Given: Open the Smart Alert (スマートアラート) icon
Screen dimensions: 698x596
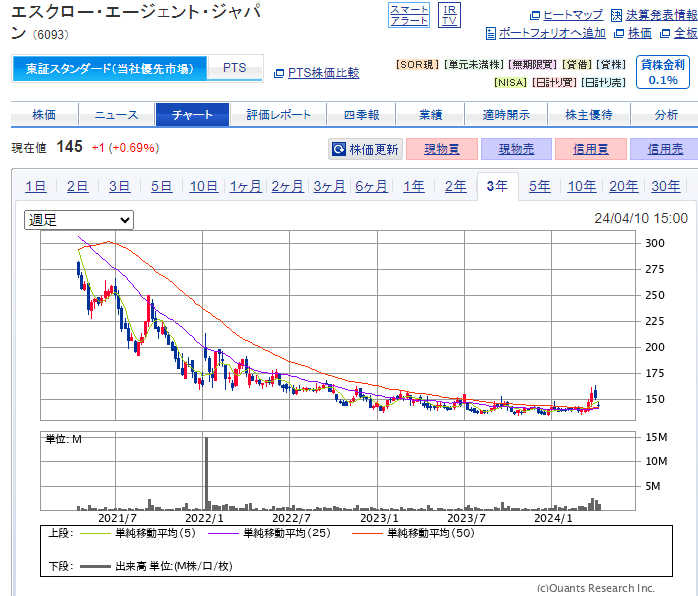Looking at the screenshot, I should 409,15.
